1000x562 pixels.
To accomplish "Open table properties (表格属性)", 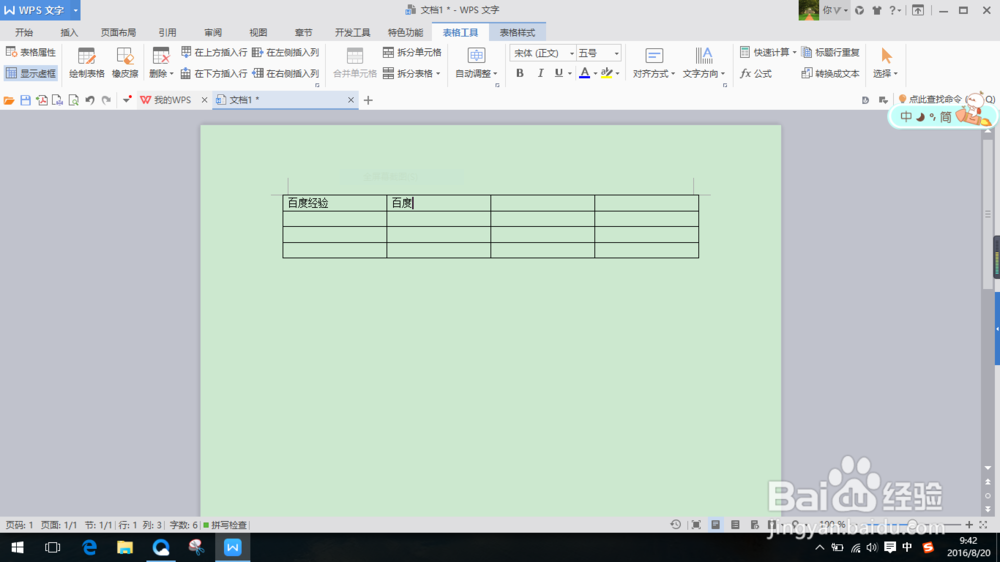I will (x=31, y=52).
